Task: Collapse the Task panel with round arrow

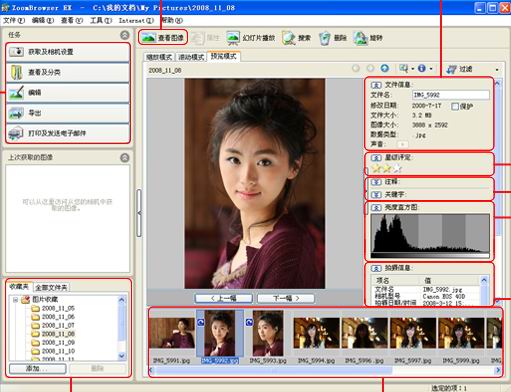Action: 125,35
